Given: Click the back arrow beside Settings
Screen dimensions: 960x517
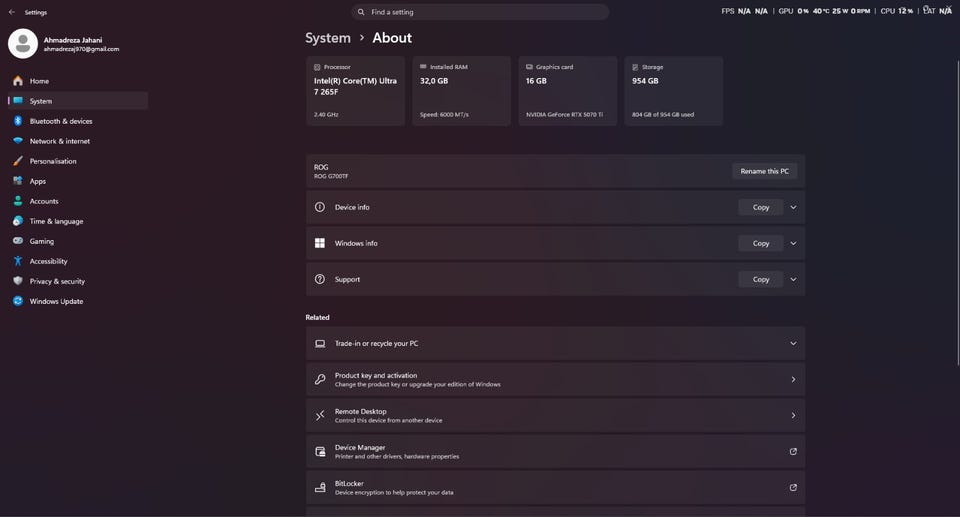Looking at the screenshot, I should coord(12,12).
